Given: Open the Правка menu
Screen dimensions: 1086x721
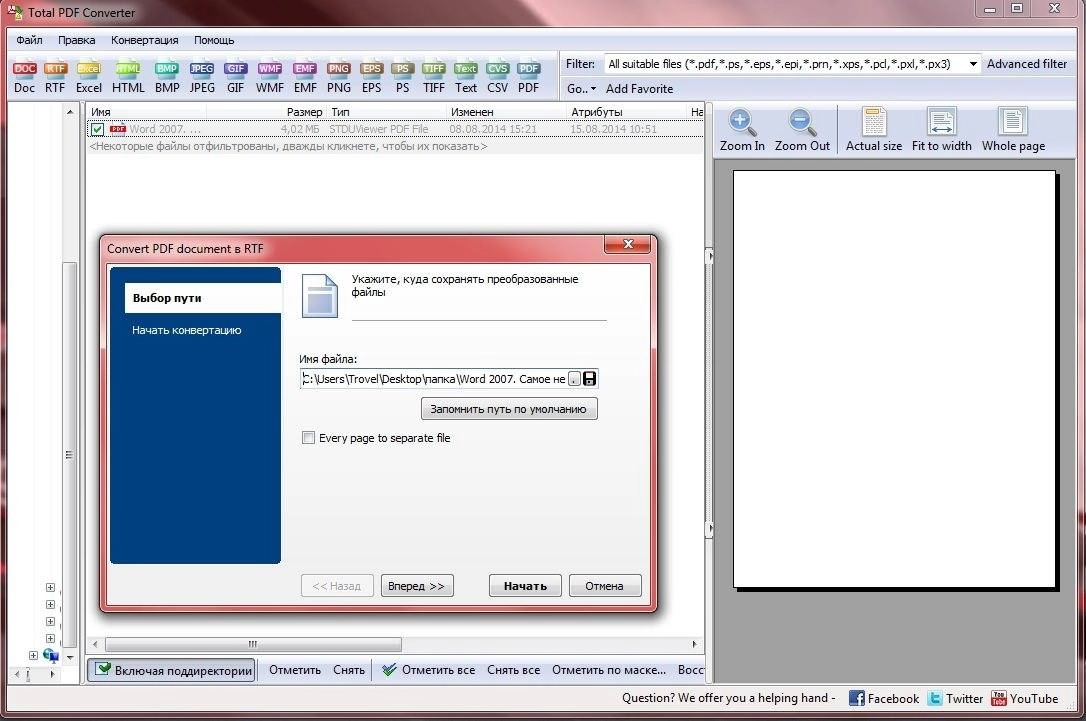Looking at the screenshot, I should tap(77, 40).
